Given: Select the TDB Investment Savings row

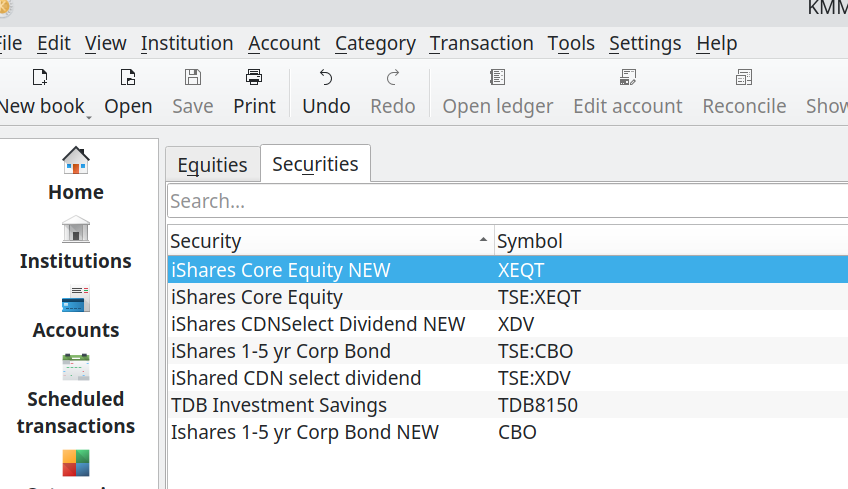Looking at the screenshot, I should (x=508, y=405).
